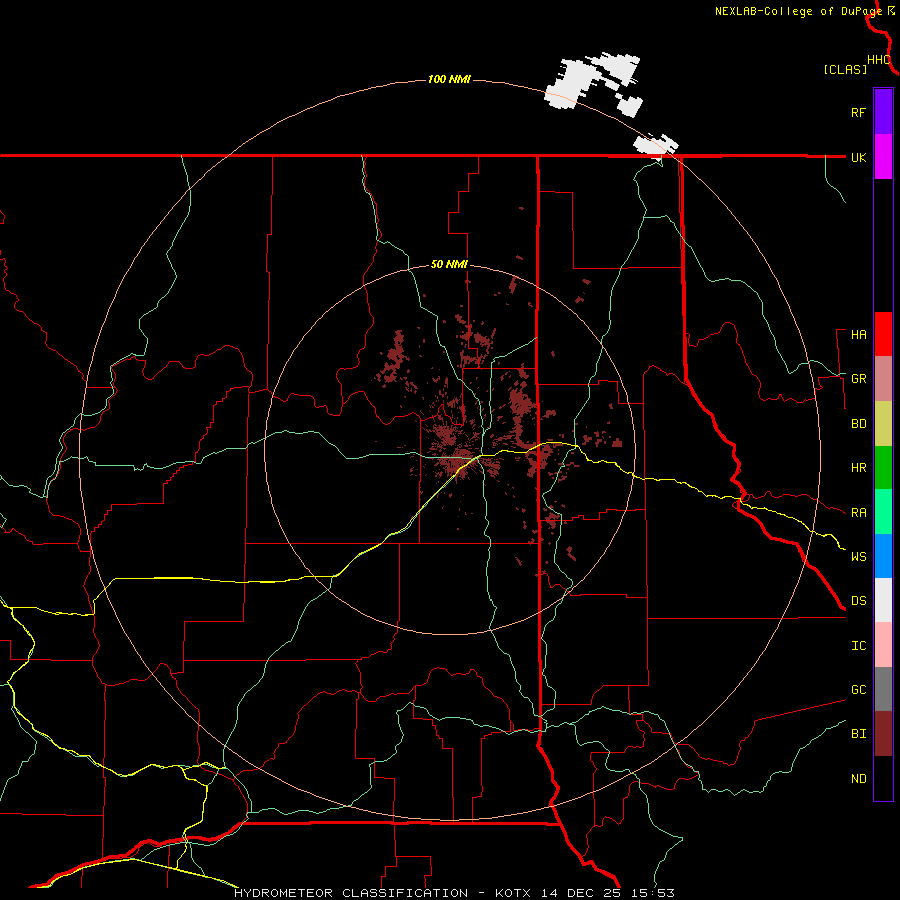Click the RF legend label
This screenshot has width=900, height=900.
coord(858,112)
